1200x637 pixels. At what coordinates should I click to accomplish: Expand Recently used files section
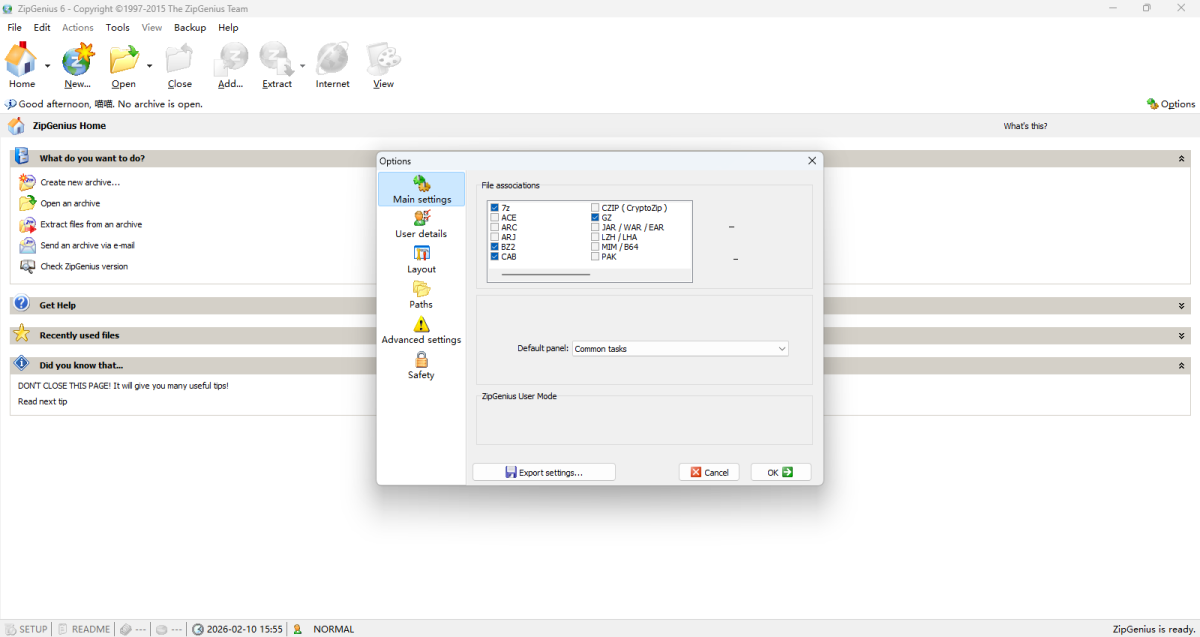click(1182, 336)
